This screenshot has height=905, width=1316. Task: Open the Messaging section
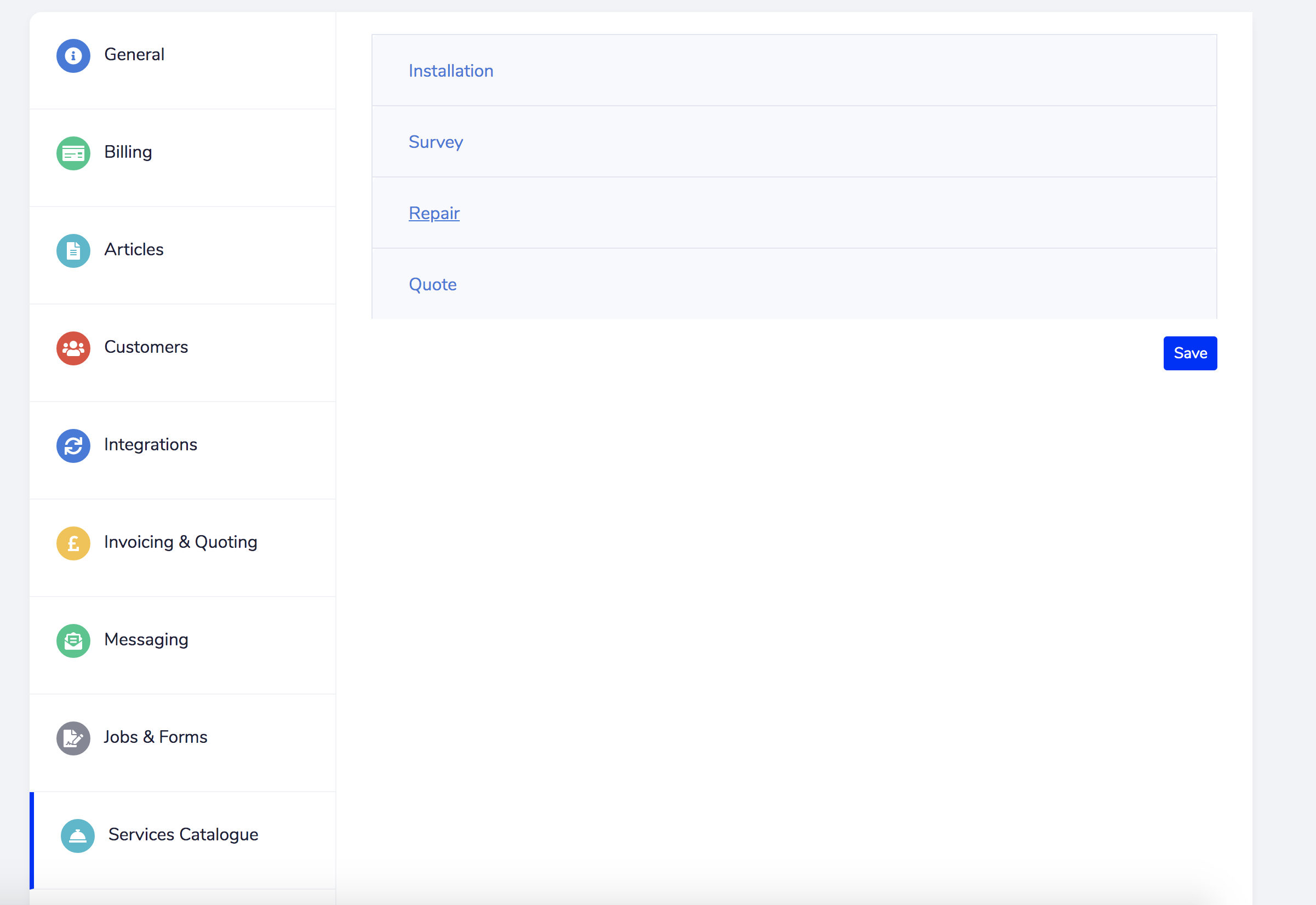click(x=182, y=646)
